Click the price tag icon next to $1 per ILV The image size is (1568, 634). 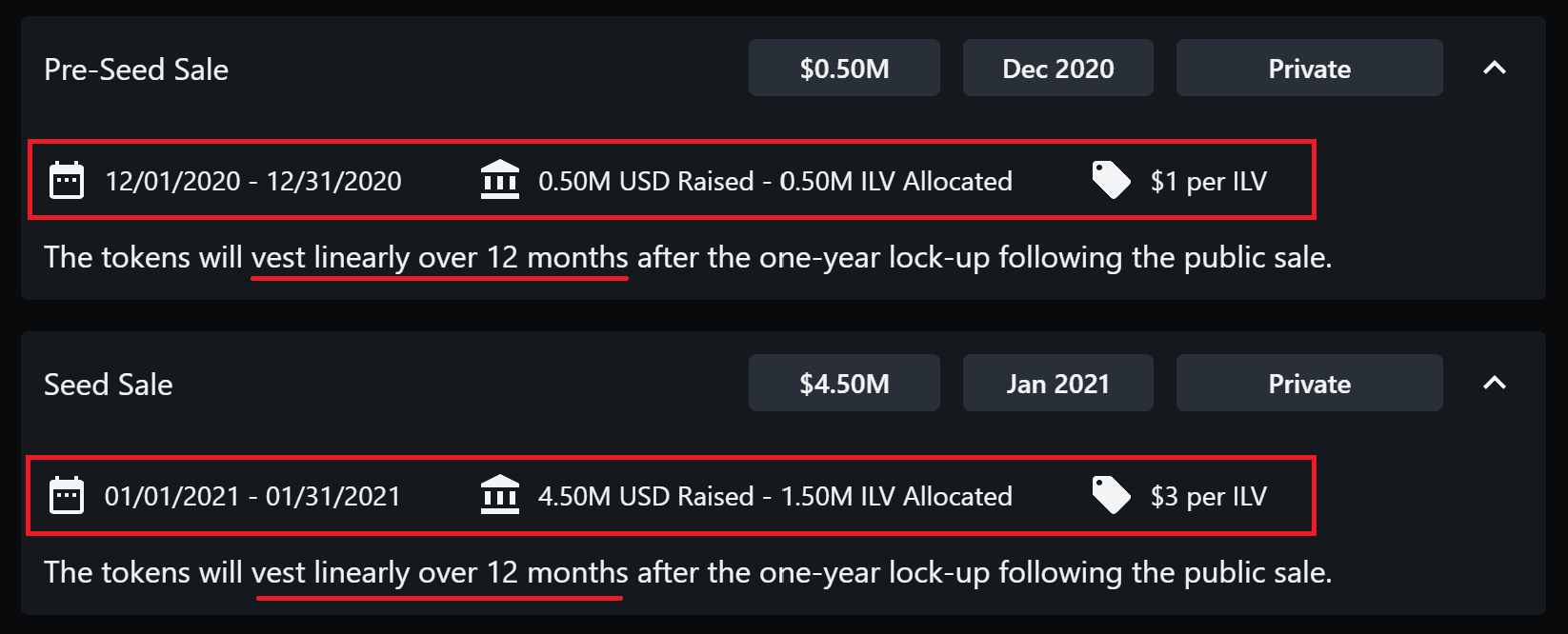tap(1111, 180)
